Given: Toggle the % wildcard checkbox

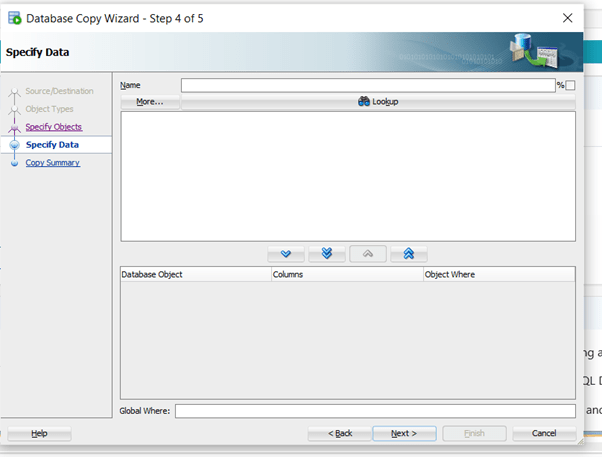Looking at the screenshot, I should click(570, 86).
